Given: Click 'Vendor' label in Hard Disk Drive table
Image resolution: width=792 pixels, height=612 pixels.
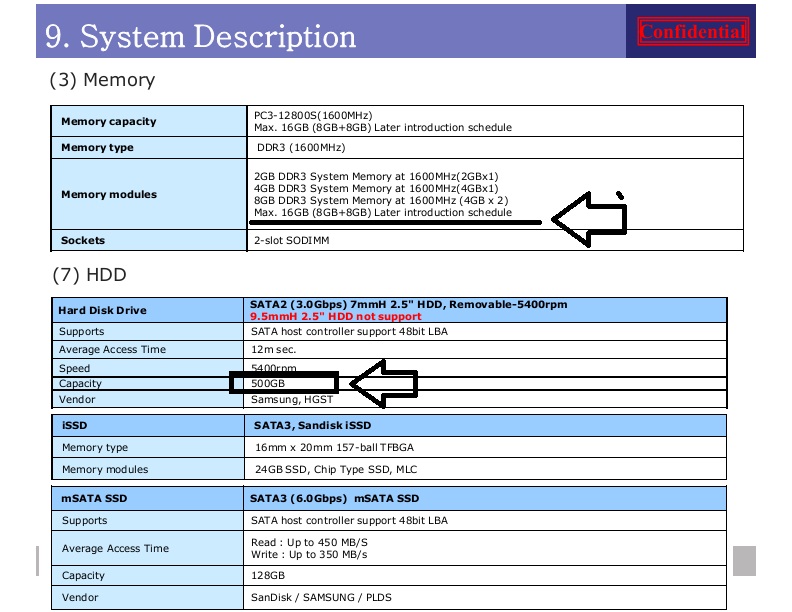Looking at the screenshot, I should (77, 399).
